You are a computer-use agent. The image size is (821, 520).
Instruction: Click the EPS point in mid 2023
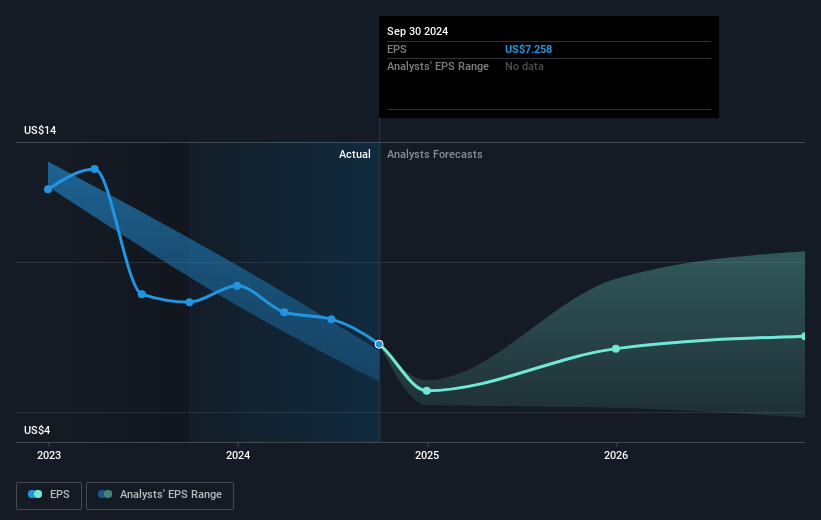point(142,294)
